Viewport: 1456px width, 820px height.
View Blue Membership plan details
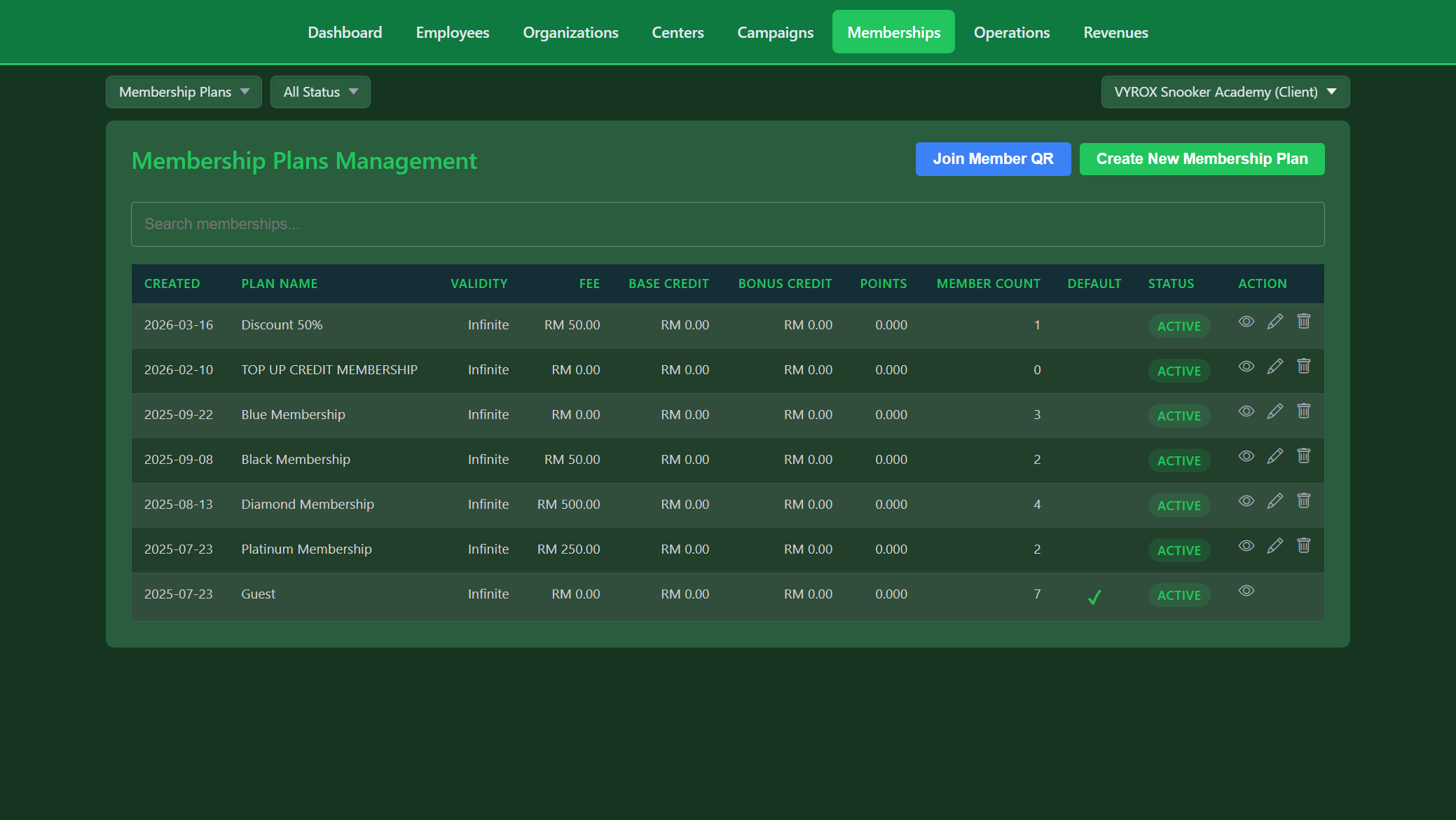pyautogui.click(x=1246, y=411)
